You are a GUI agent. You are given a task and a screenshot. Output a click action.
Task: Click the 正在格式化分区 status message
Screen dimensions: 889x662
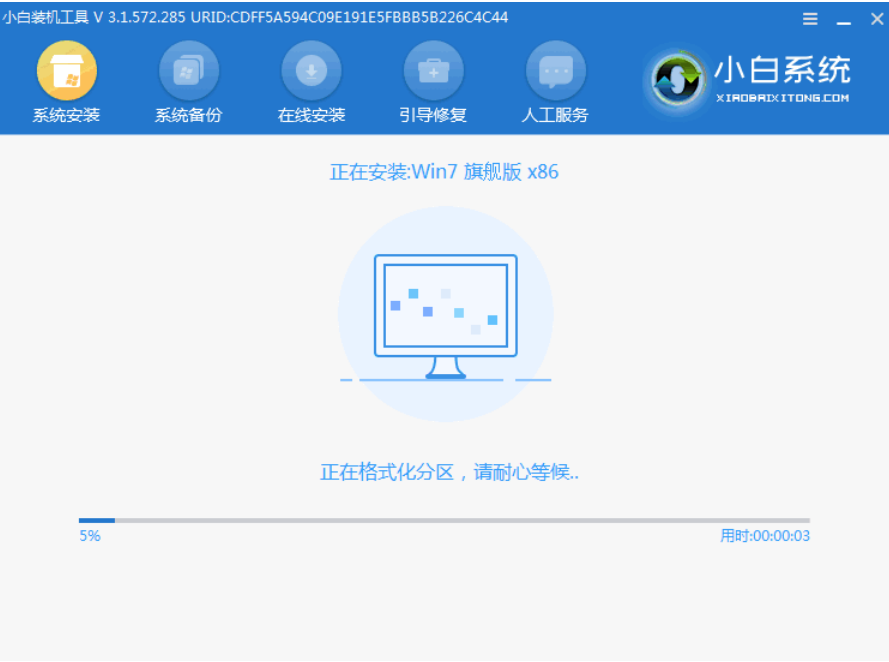coord(449,472)
